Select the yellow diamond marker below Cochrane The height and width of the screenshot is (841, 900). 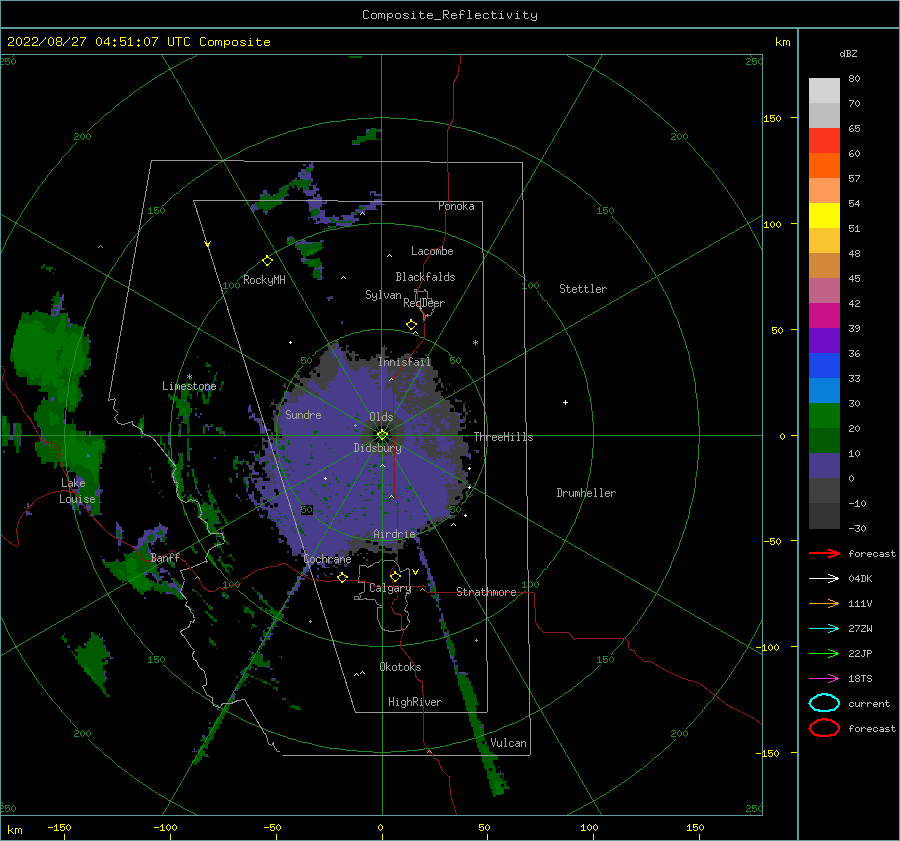click(343, 577)
